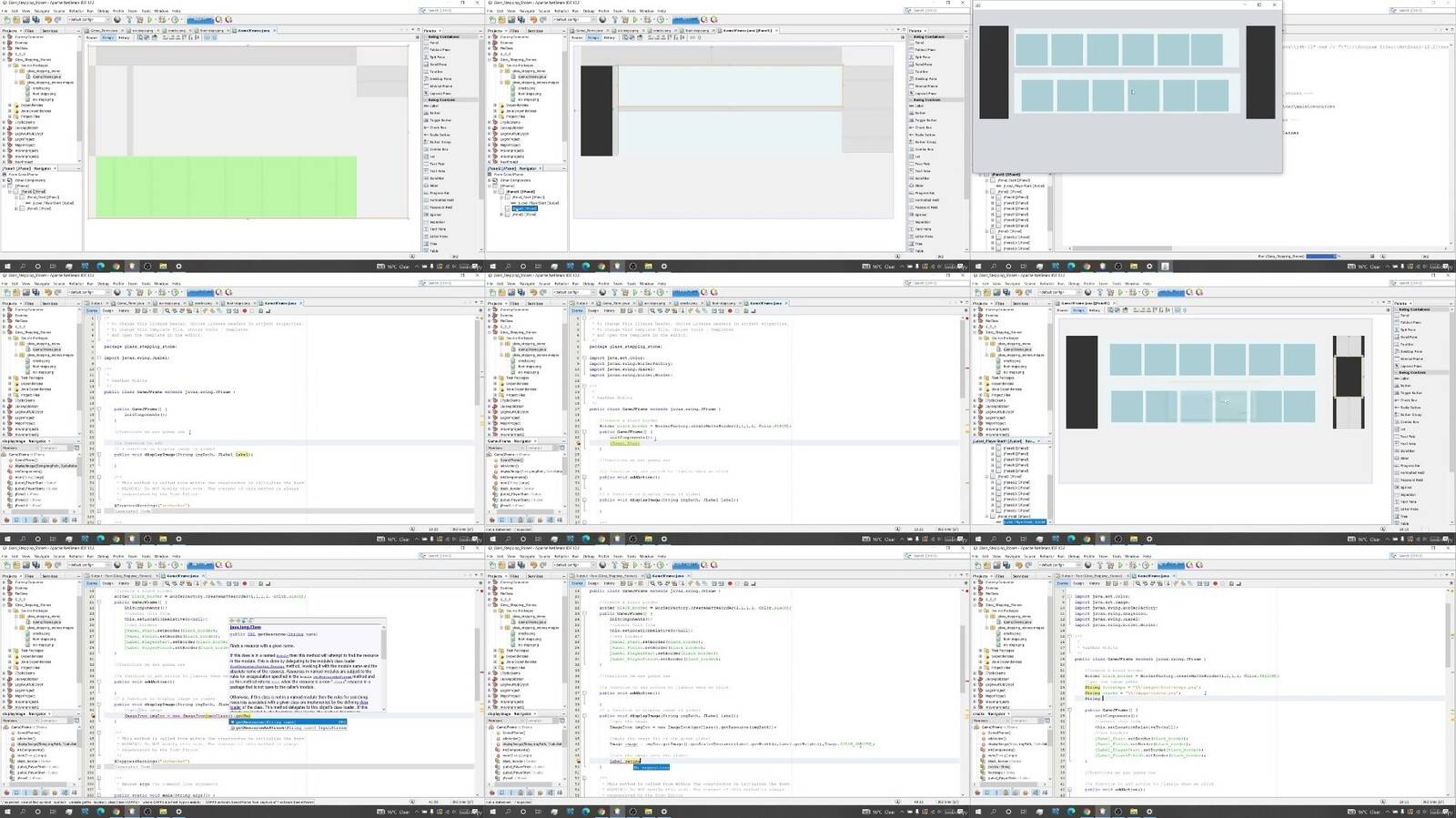Switch to Services tab in top-left frame
The image size is (1456, 818).
click(x=50, y=30)
